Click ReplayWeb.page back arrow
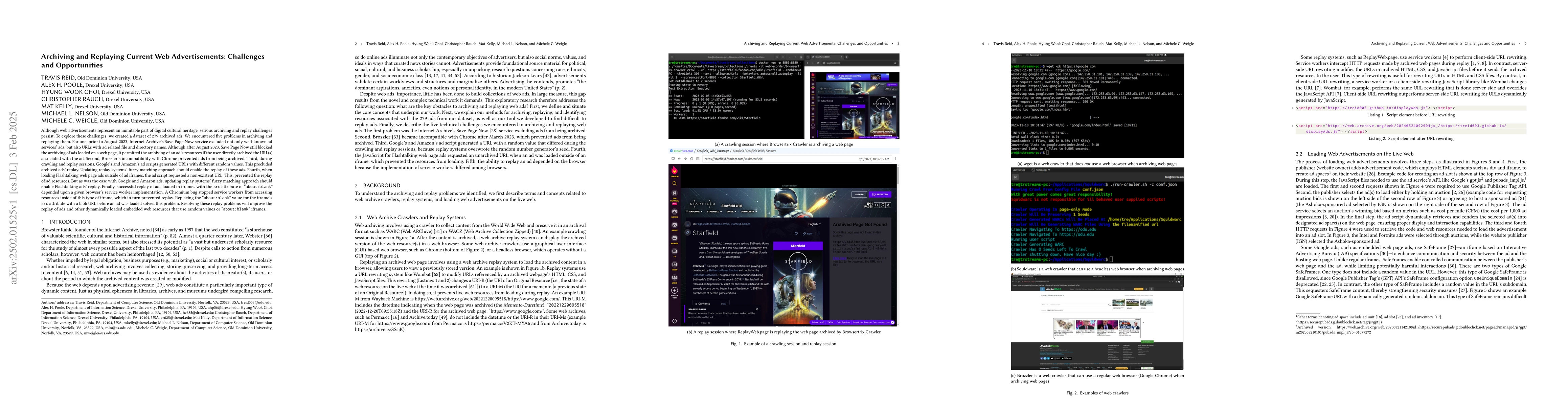Image resolution: width=1568 pixels, height=406 pixels. (679, 159)
